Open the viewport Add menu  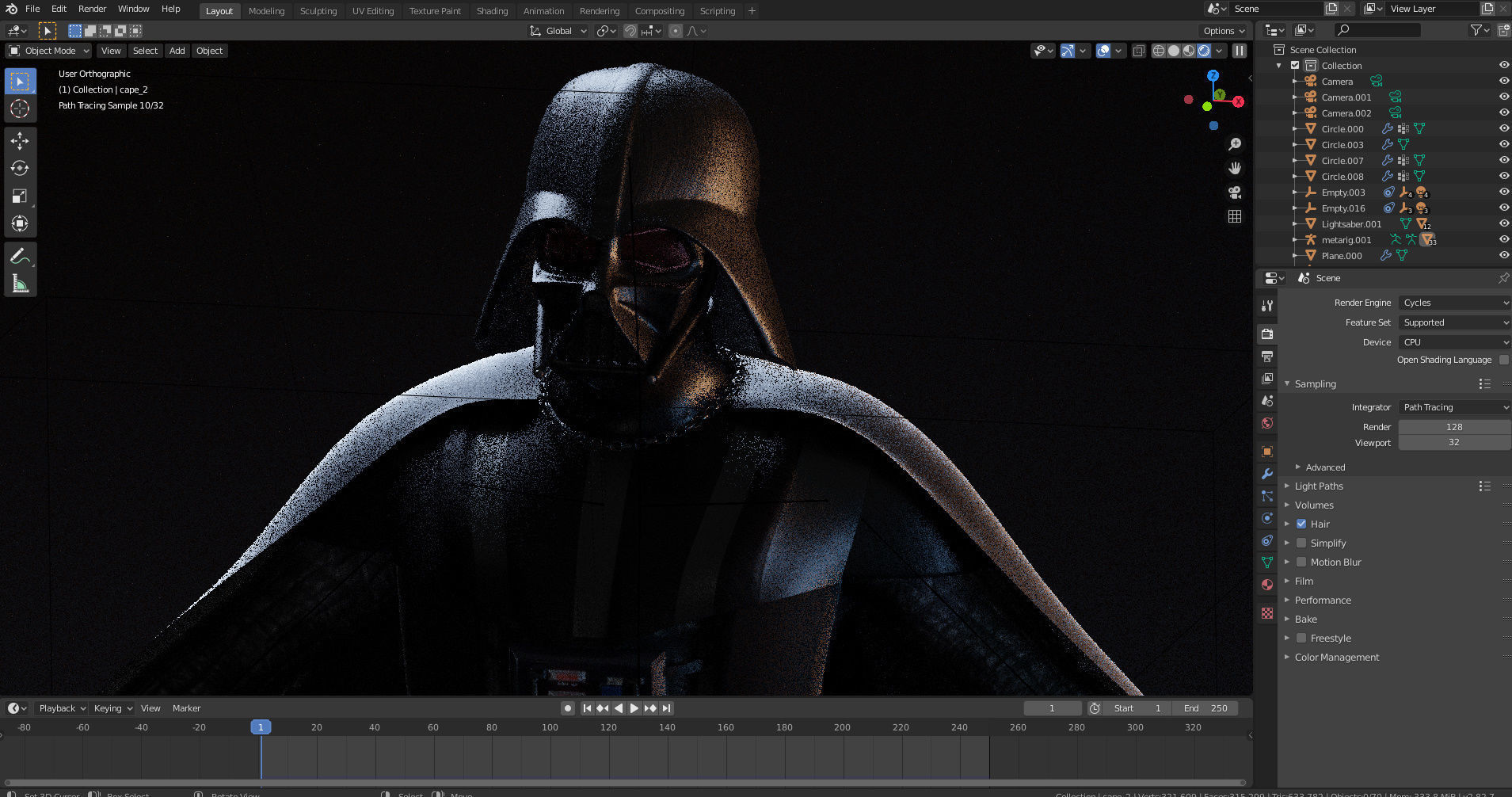(x=177, y=51)
